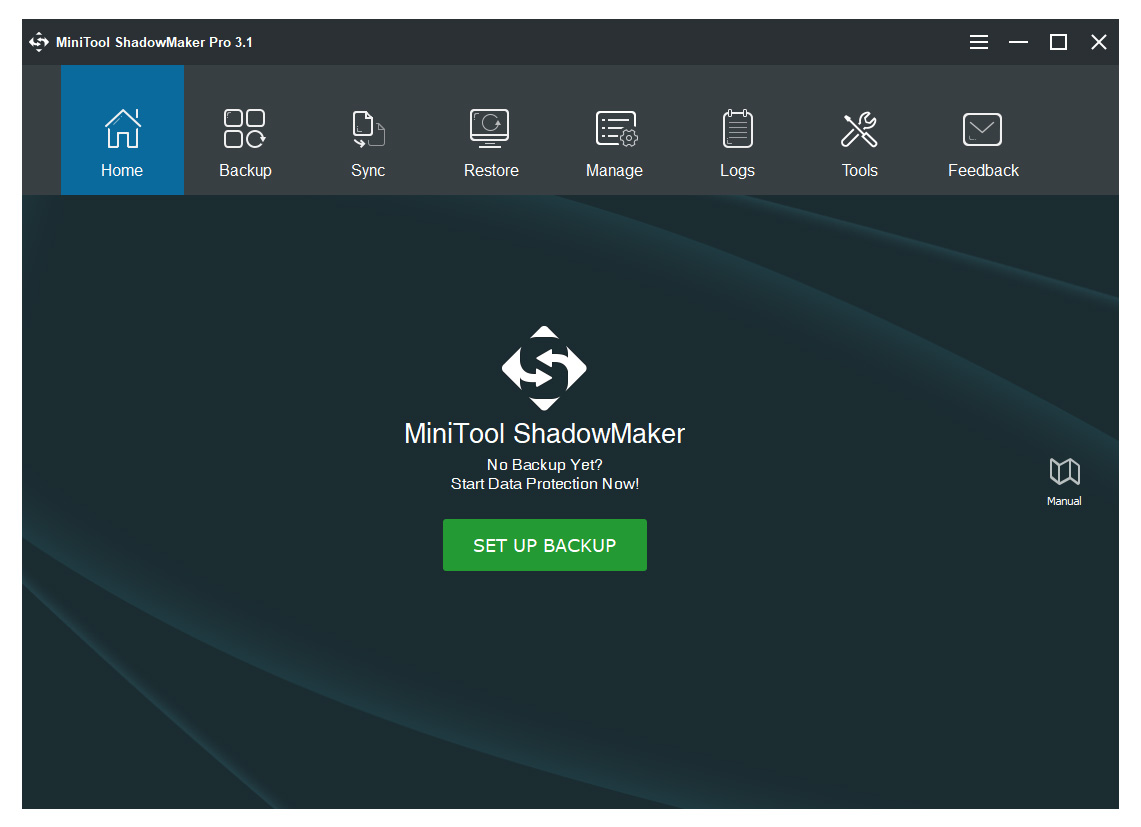
Task: Close the ShadowMaker window
Action: [1099, 42]
